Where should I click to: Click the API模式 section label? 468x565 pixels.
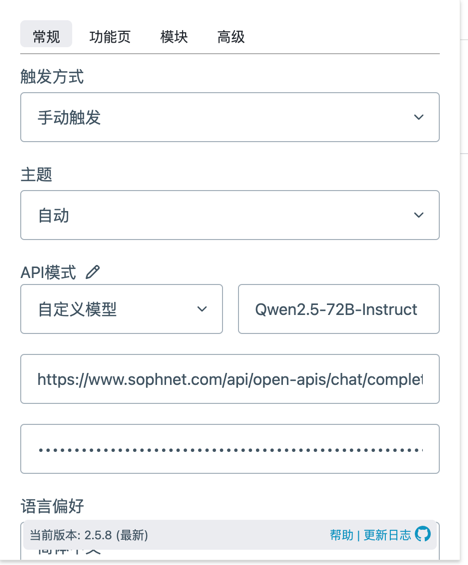pos(48,272)
